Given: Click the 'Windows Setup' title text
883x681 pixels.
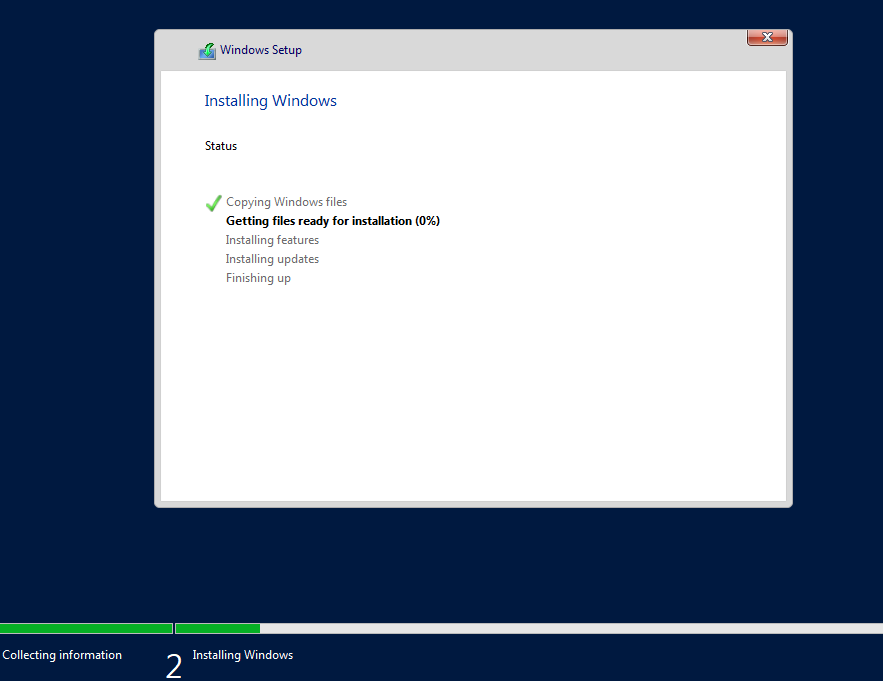Looking at the screenshot, I should pyautogui.click(x=260, y=50).
